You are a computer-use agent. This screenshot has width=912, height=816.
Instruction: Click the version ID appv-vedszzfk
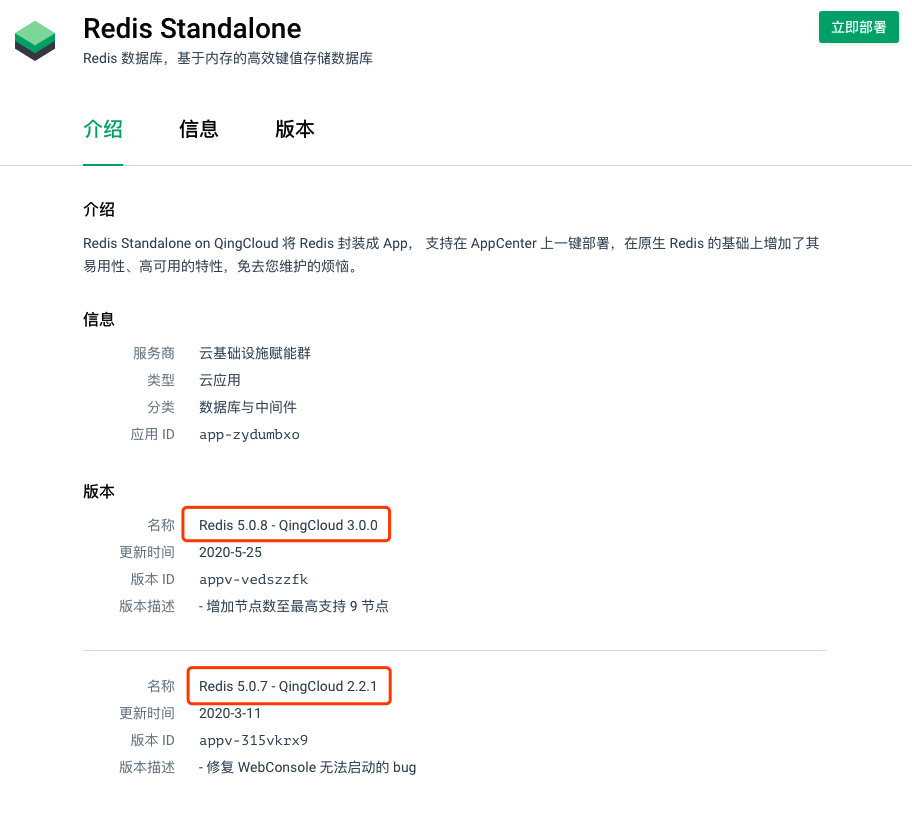pos(254,579)
